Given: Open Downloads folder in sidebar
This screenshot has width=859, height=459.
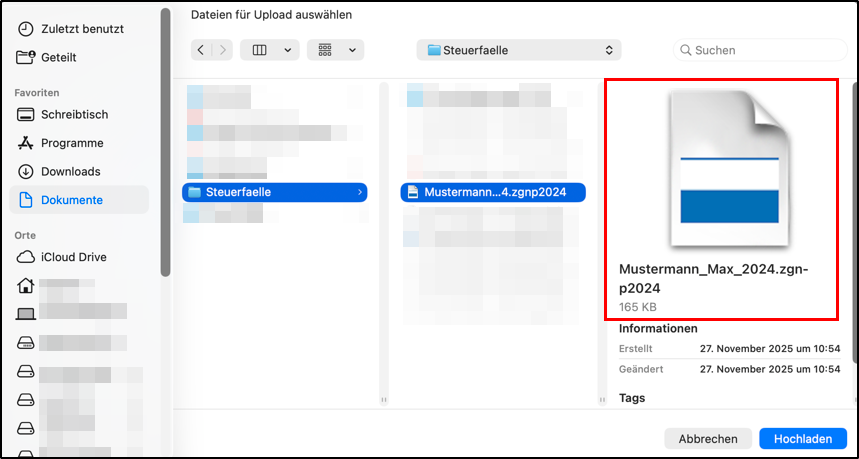Looking at the screenshot, I should (59, 171).
